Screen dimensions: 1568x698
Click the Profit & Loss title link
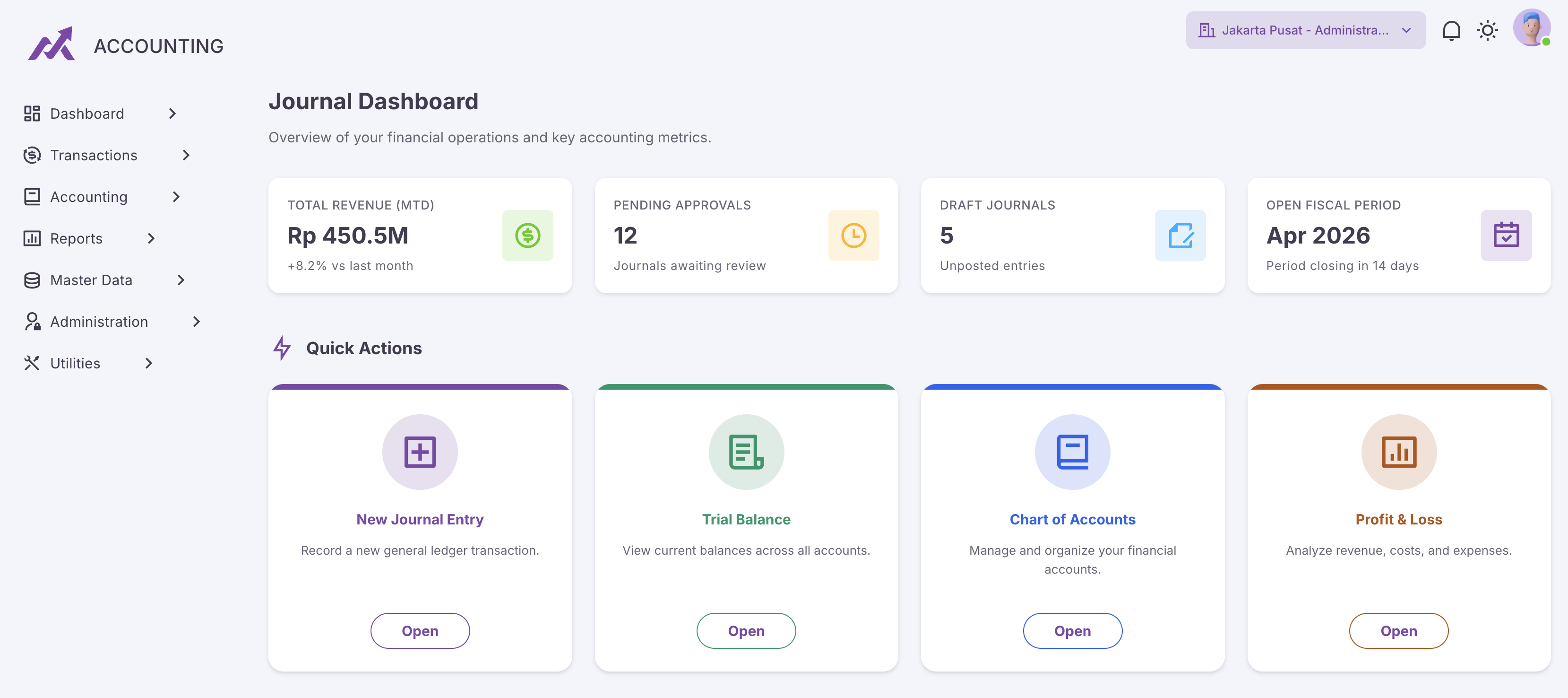[1399, 520]
